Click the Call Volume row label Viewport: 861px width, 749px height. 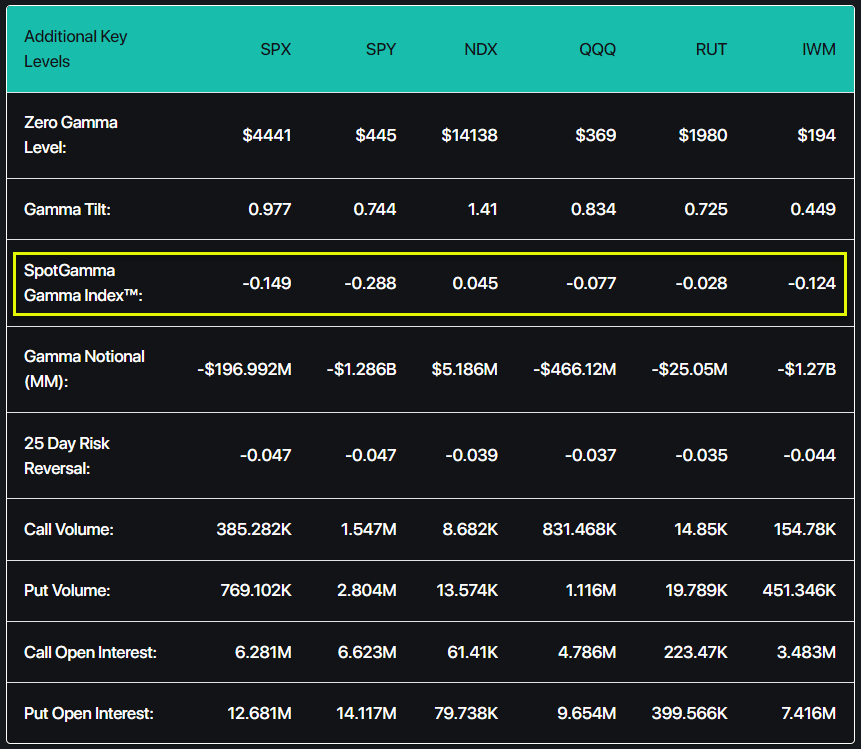[x=68, y=529]
